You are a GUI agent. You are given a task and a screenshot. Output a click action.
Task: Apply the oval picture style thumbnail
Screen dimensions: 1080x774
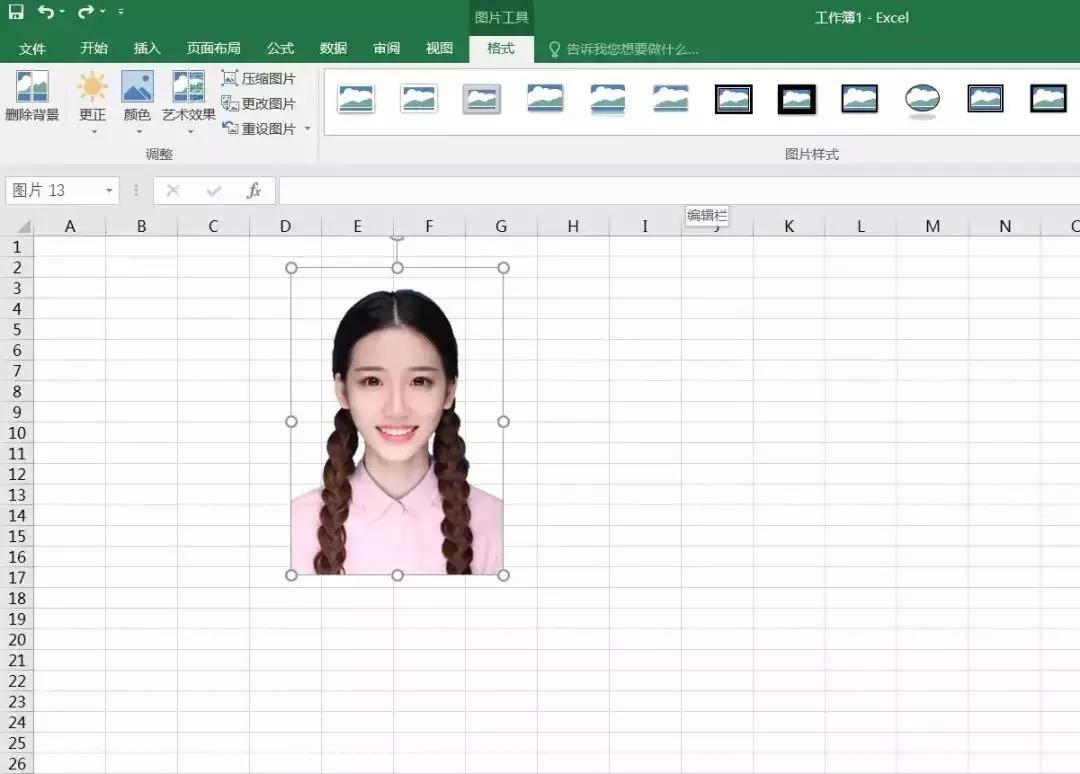tap(922, 99)
